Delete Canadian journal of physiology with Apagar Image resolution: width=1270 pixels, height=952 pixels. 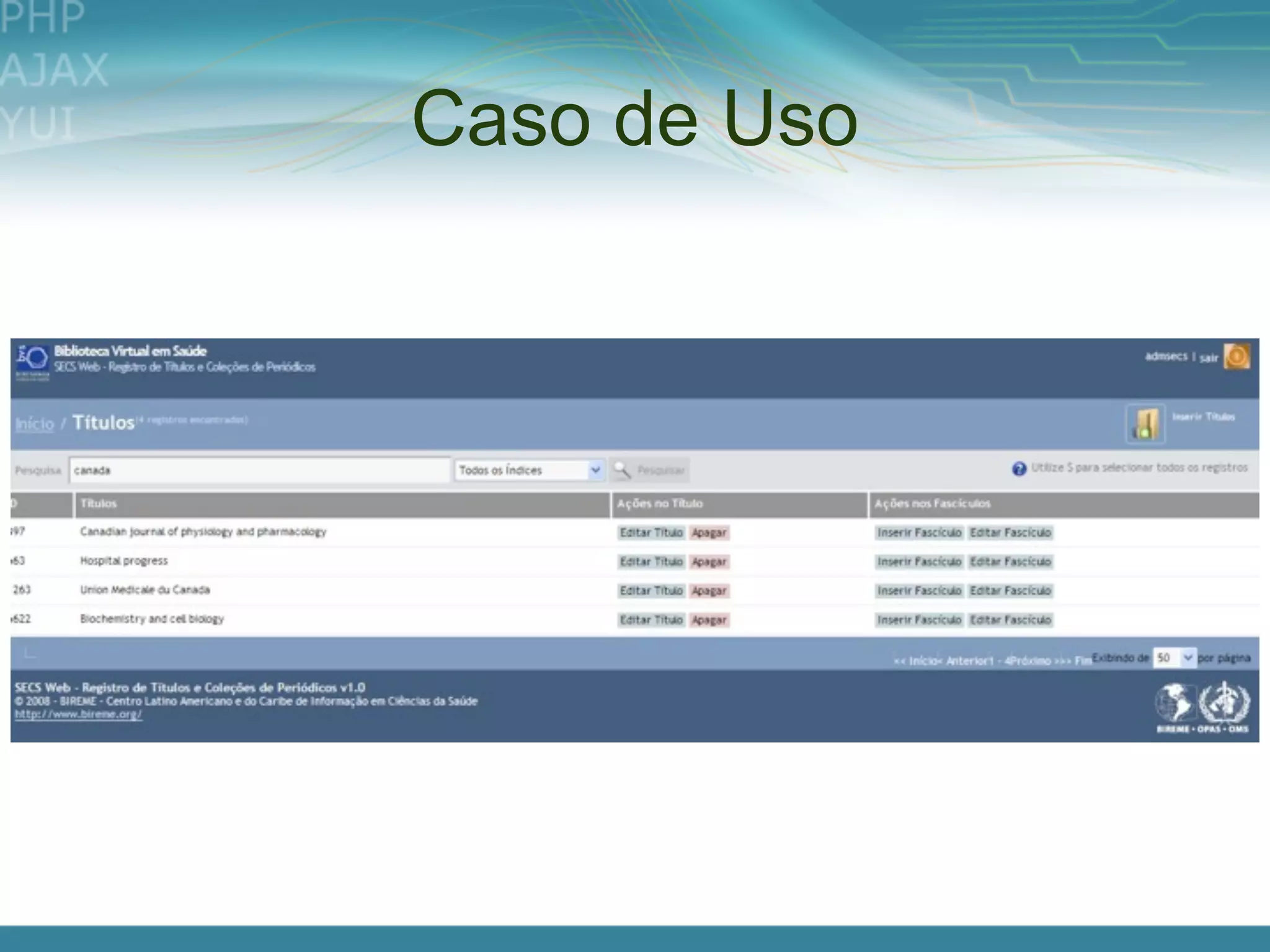point(709,532)
